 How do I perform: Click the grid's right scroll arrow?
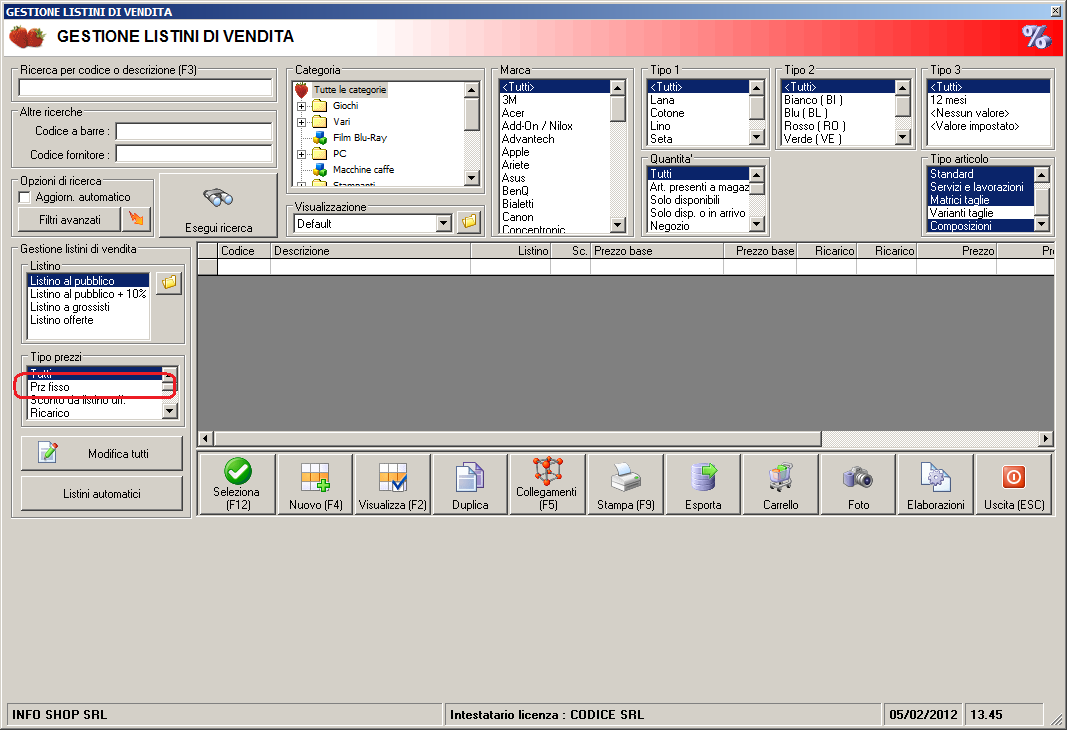point(1046,439)
